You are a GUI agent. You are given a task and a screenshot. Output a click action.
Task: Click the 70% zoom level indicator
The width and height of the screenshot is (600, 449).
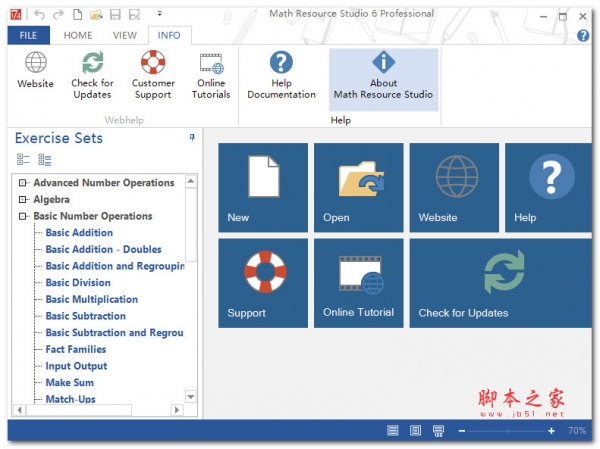(x=577, y=431)
